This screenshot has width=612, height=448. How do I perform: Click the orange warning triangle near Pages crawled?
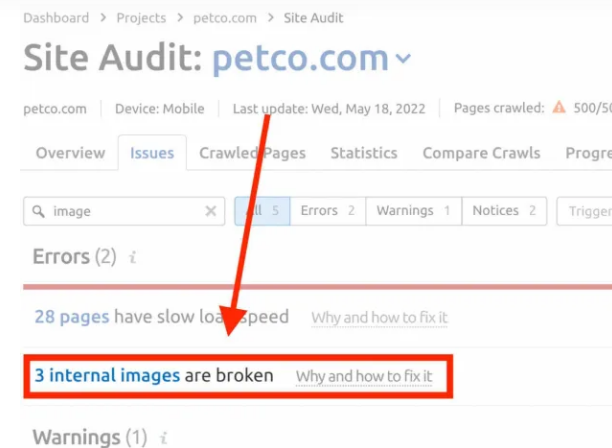(559, 107)
